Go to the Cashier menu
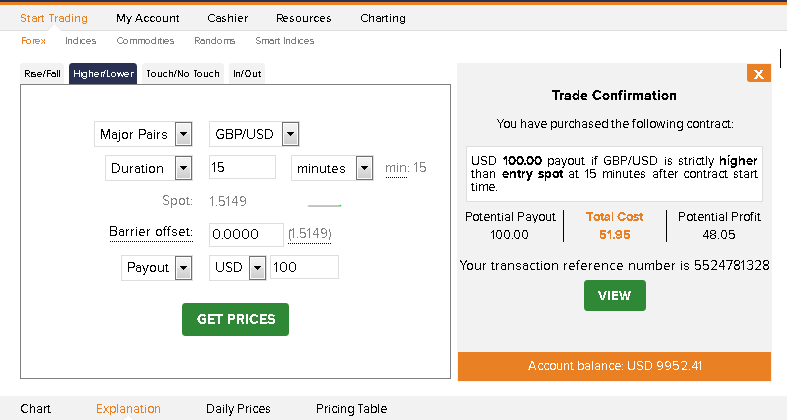 pos(228,18)
